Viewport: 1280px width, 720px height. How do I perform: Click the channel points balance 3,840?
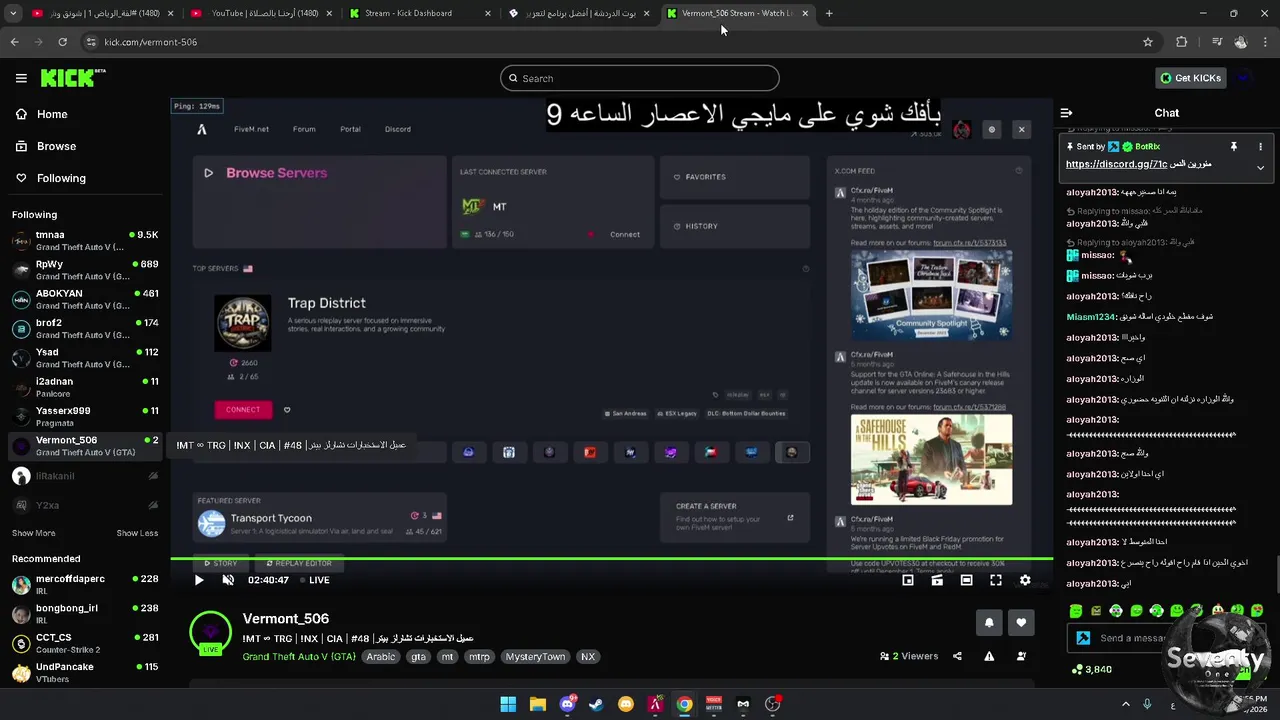click(x=1091, y=669)
